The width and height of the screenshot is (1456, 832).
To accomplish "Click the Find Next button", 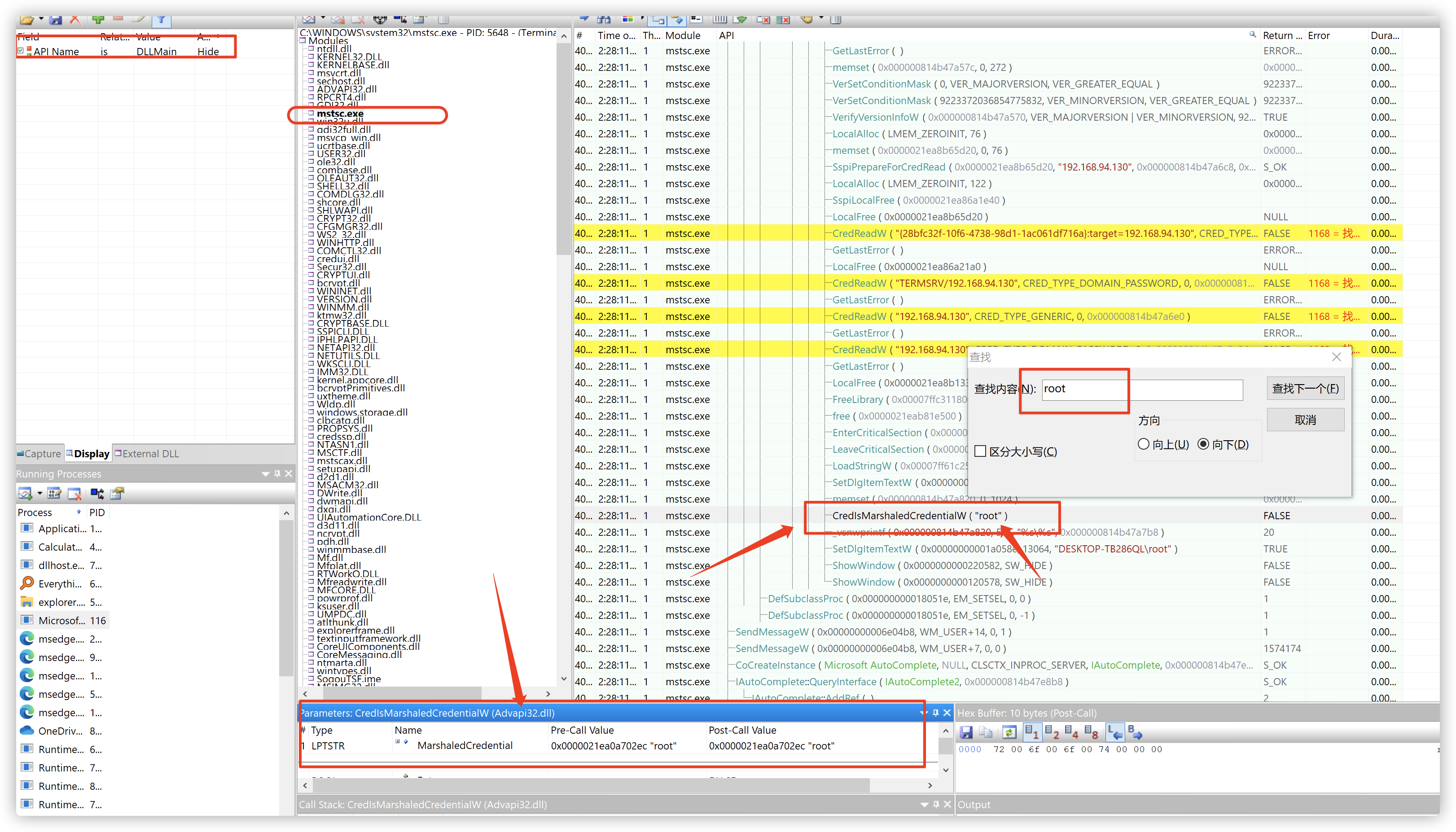I will [1305, 389].
